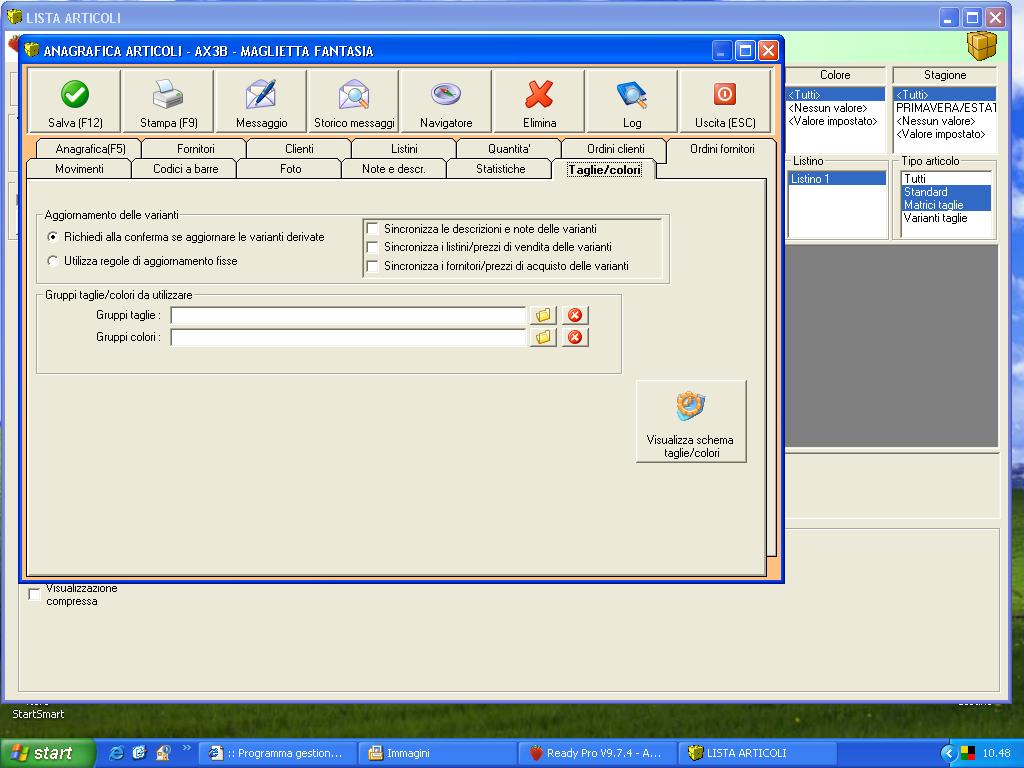Open the Clienti tab
This screenshot has height=768, width=1024.
coord(299,149)
